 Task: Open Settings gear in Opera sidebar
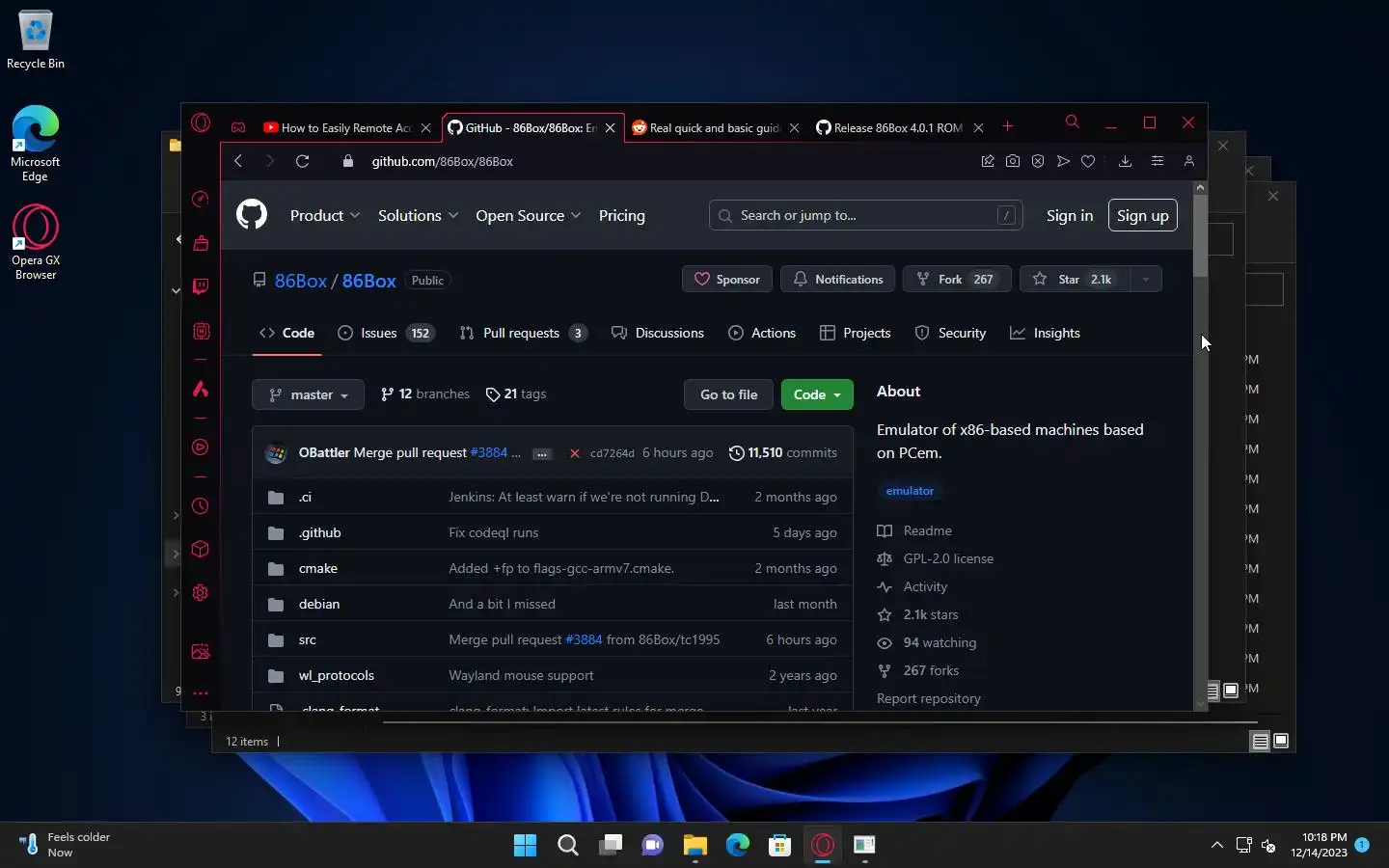tap(201, 593)
